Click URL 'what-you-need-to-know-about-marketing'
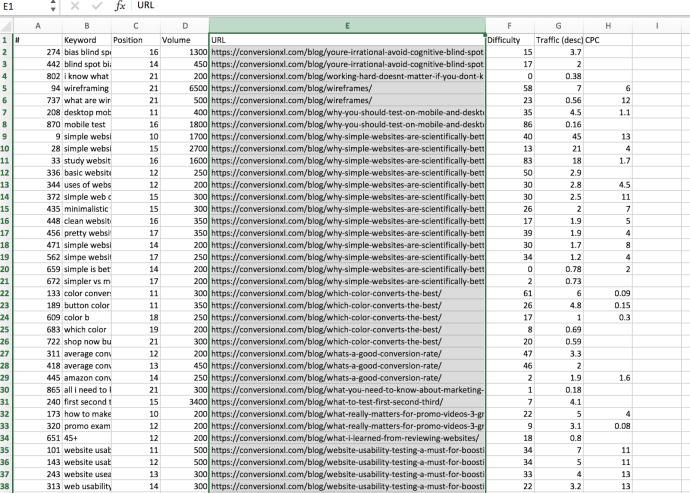690x493 pixels. [x=347, y=390]
